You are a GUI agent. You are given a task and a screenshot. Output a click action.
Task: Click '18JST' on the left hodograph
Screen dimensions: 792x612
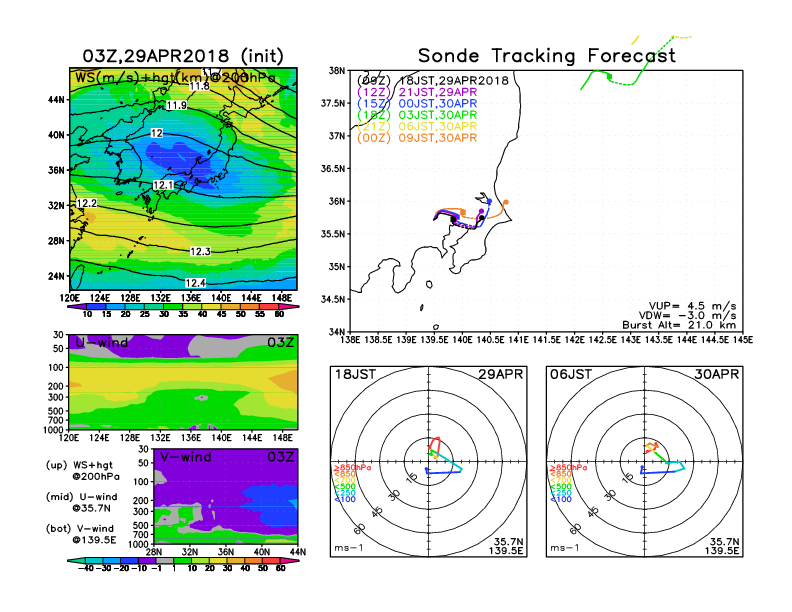click(x=355, y=375)
